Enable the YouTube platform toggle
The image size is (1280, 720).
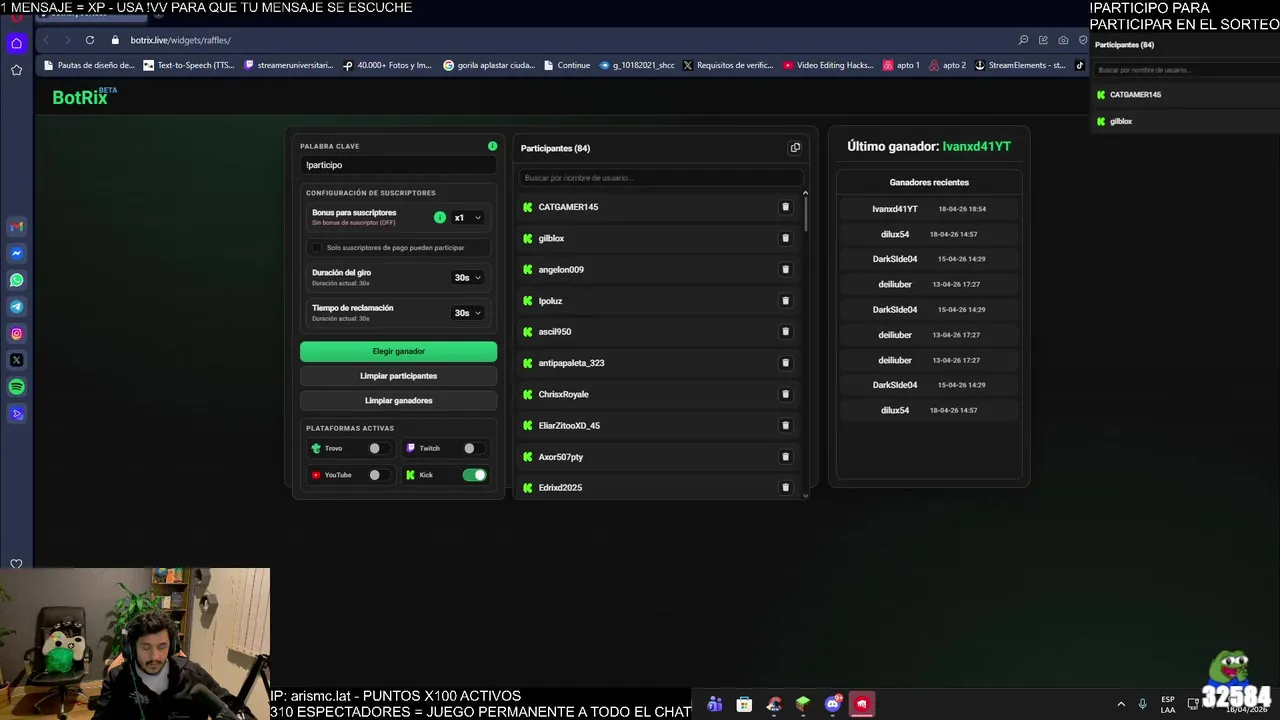(x=378, y=475)
